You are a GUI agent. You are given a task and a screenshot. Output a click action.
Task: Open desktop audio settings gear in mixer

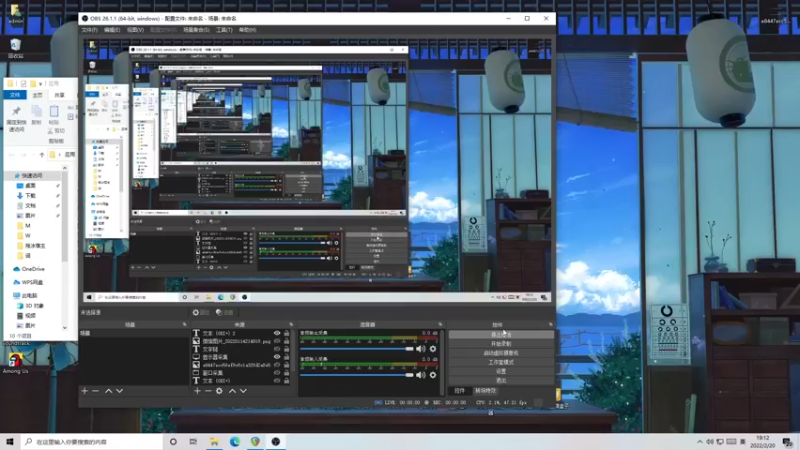coord(433,349)
